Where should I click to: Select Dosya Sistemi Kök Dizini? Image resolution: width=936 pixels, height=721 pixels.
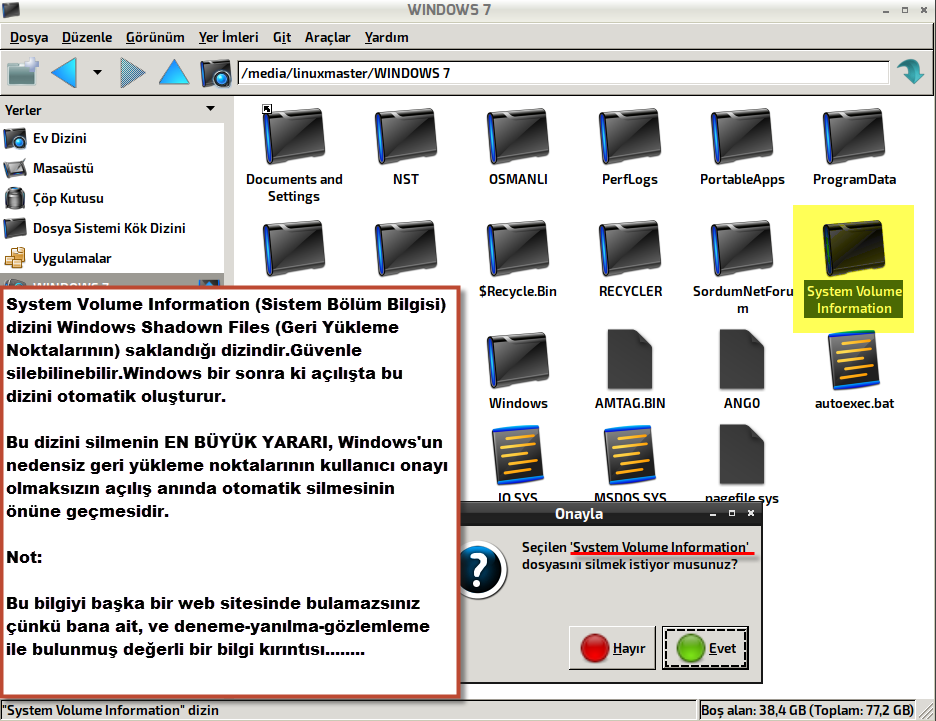point(112,227)
